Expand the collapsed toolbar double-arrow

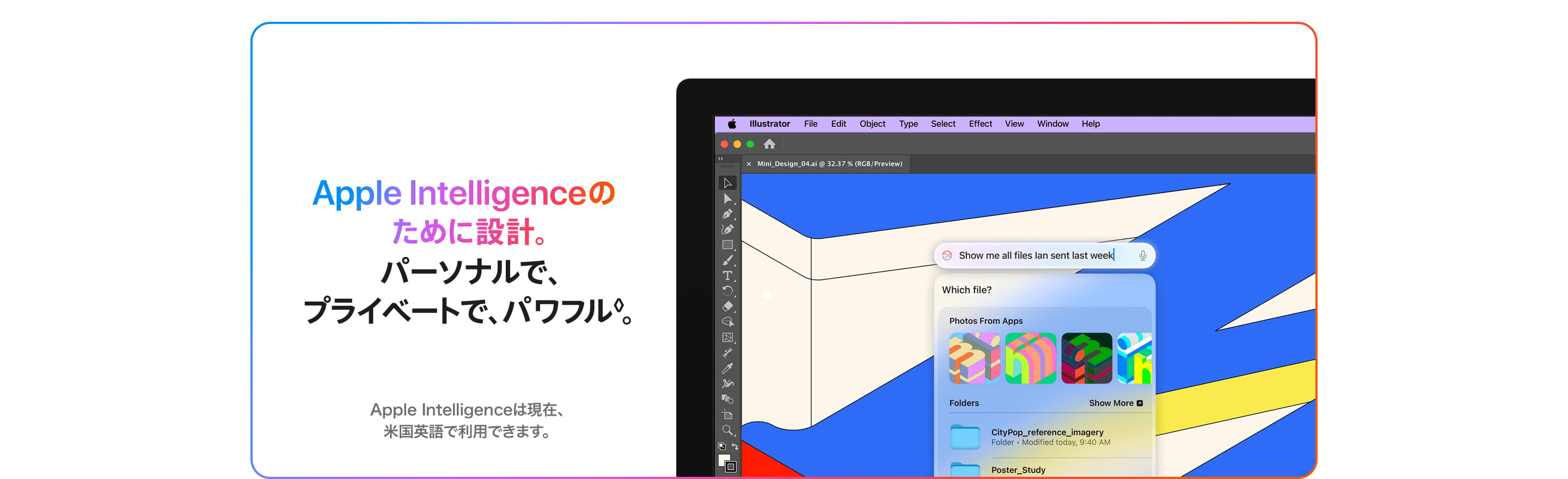point(721,159)
